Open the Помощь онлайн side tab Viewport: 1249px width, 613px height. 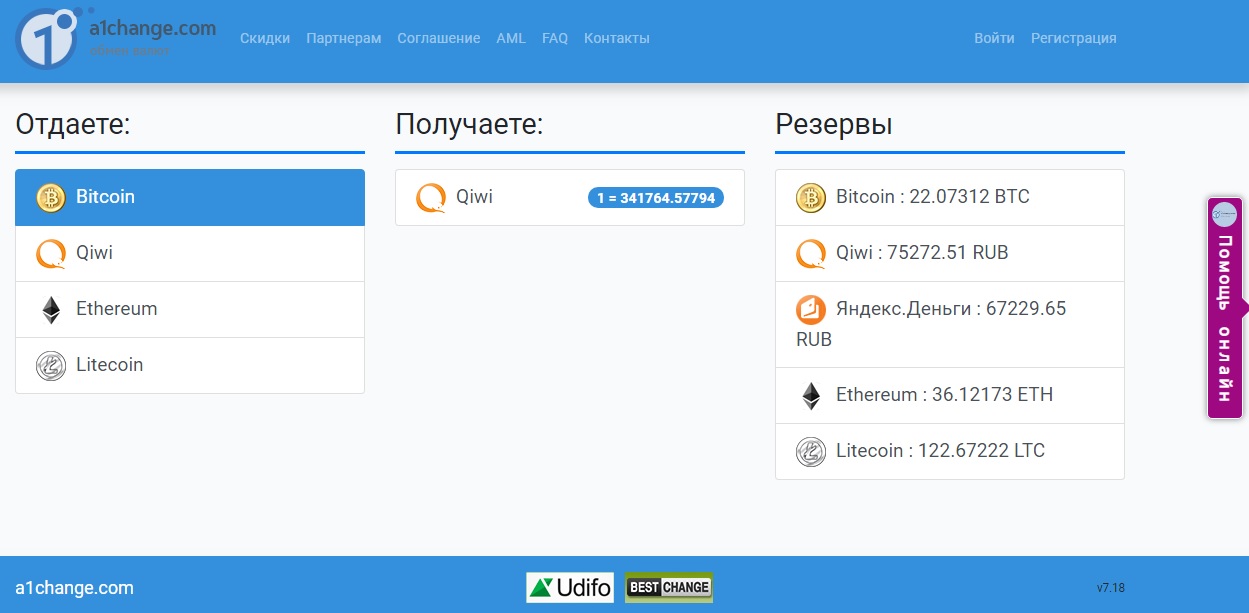point(1225,308)
